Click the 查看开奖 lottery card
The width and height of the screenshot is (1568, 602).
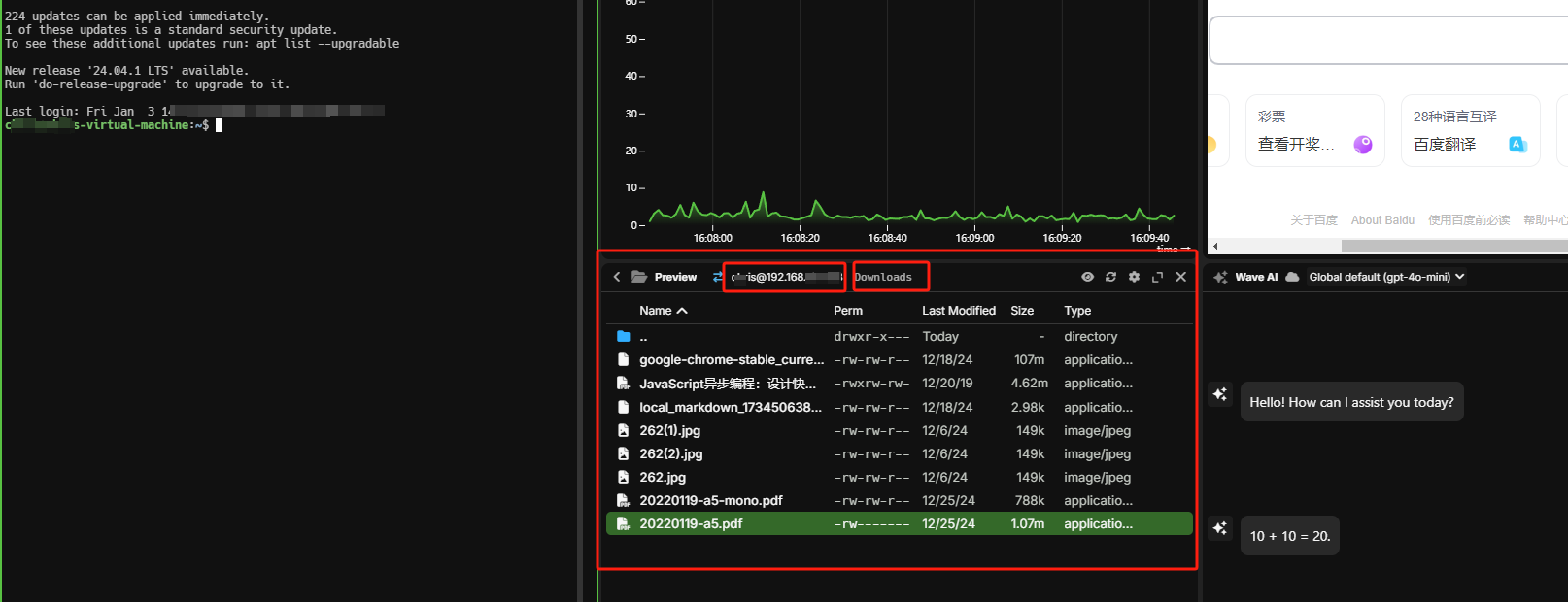coord(1314,131)
